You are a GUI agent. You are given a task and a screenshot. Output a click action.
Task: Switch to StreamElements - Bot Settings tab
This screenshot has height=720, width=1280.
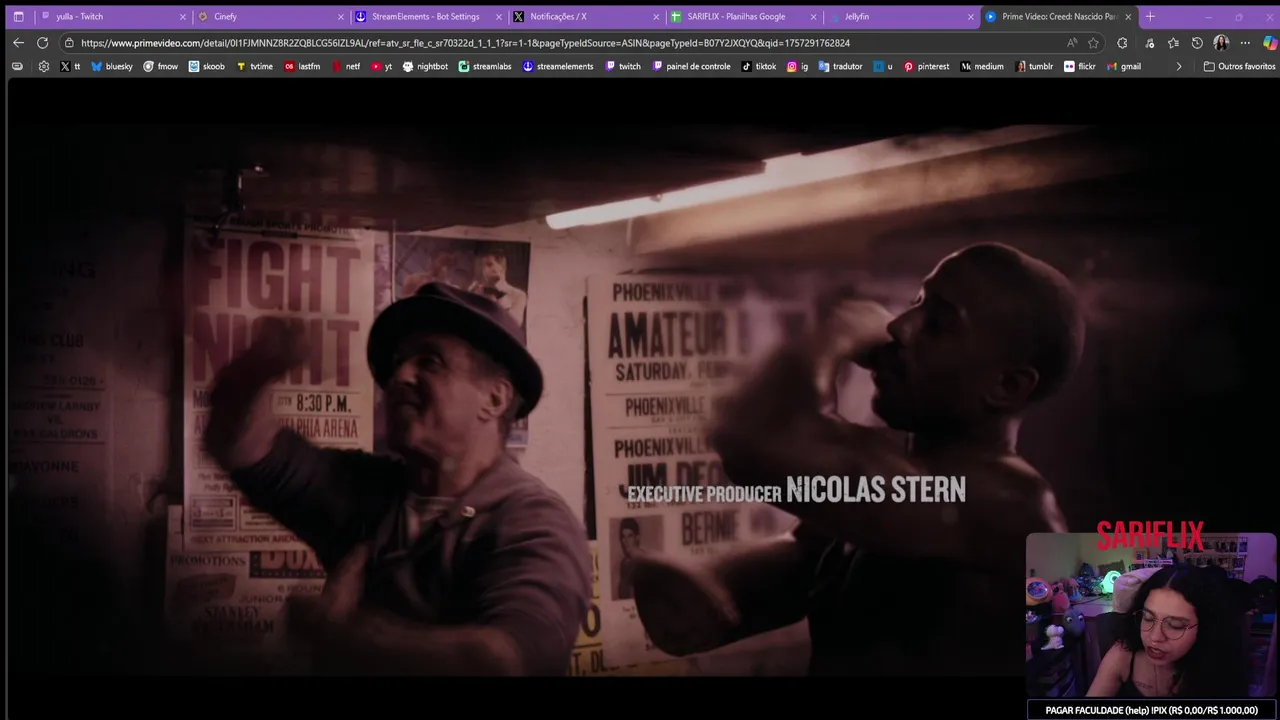[x=428, y=16]
